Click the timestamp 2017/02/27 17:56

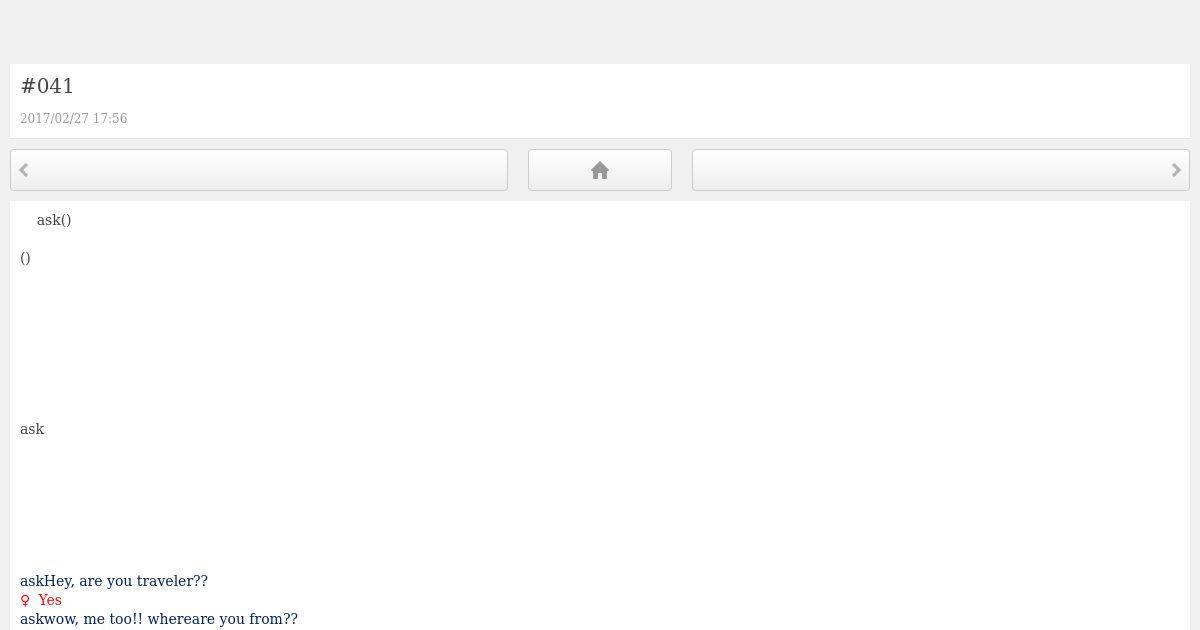tap(73, 118)
